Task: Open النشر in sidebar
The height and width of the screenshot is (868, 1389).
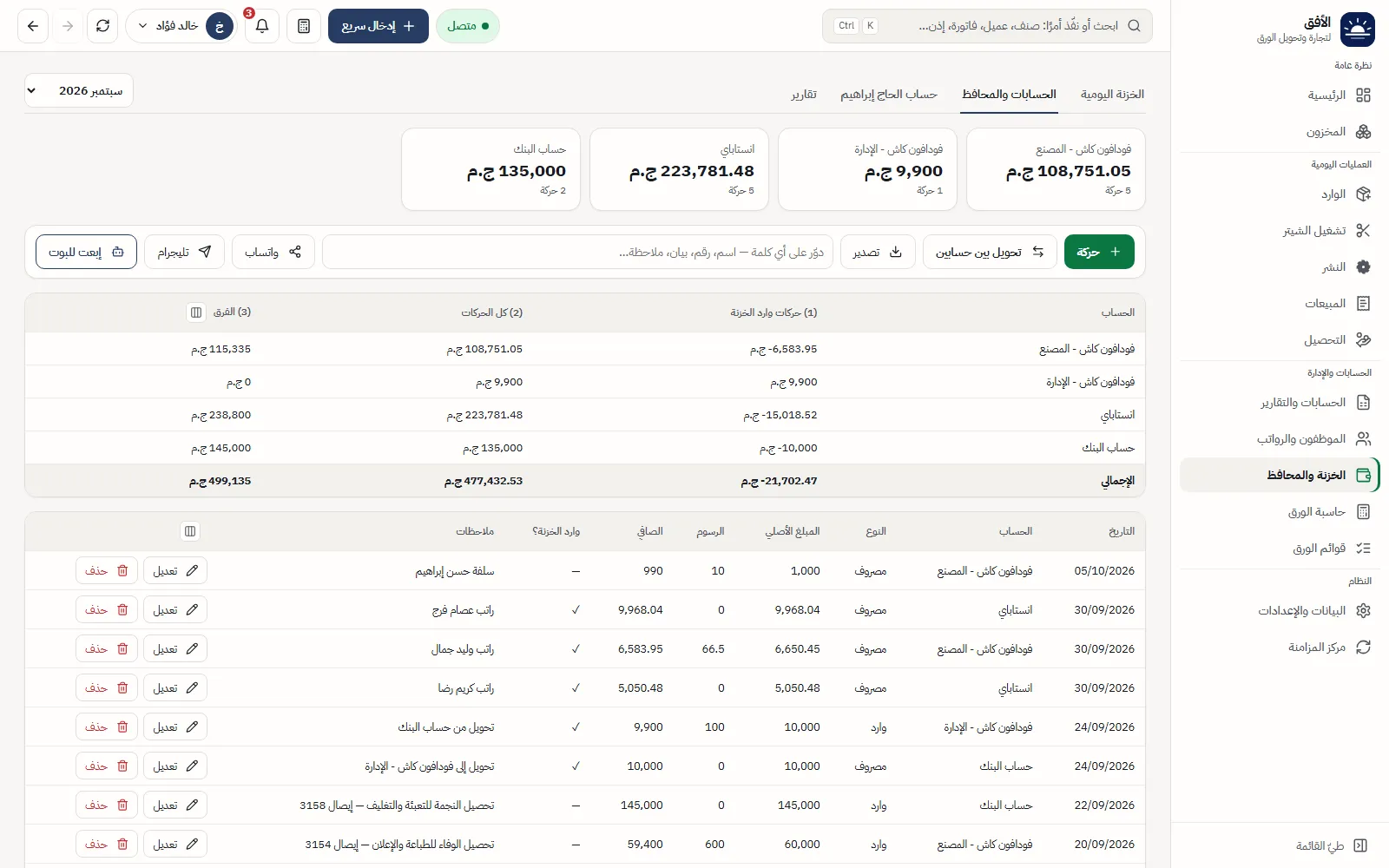Action: (x=1280, y=267)
